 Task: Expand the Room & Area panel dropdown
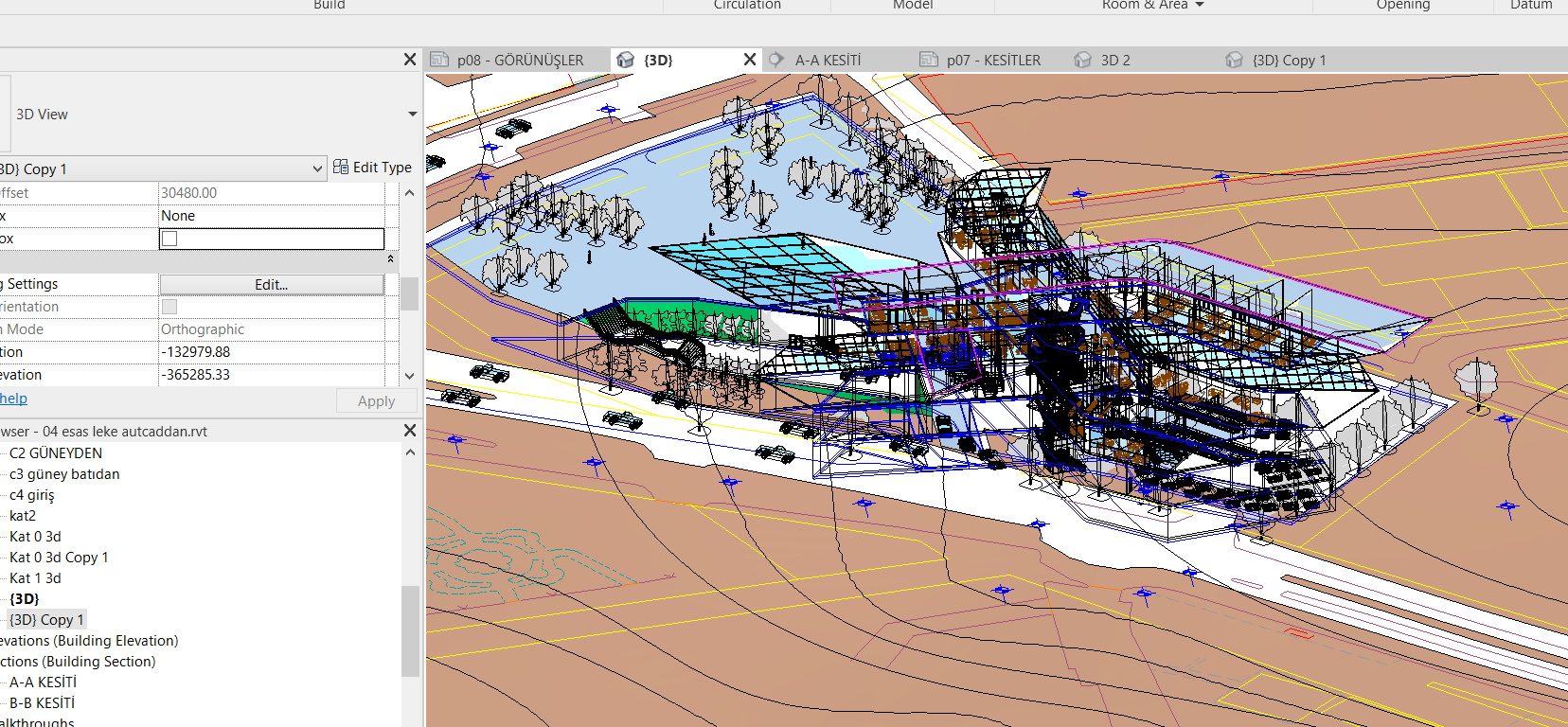(1200, 6)
